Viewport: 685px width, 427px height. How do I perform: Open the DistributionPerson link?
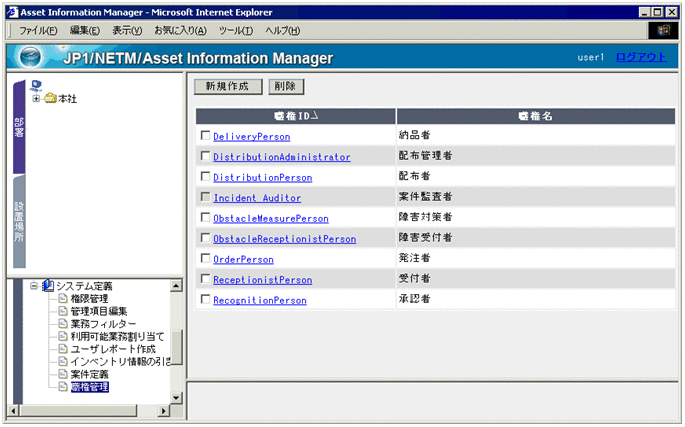coord(263,178)
